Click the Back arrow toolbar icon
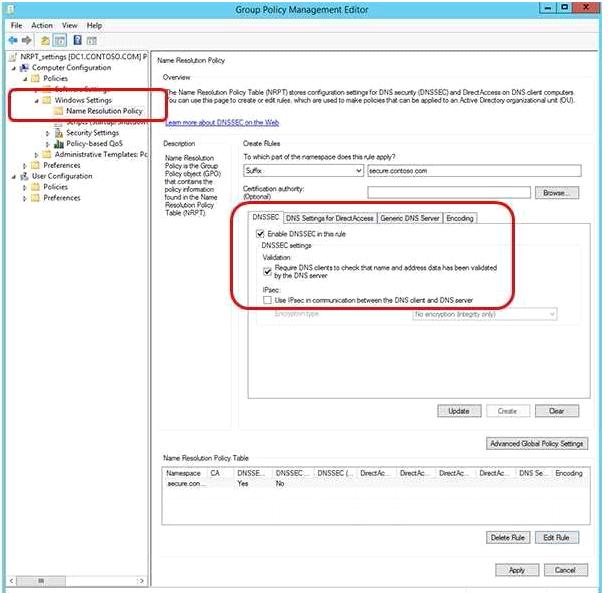Screen dimensions: 609x593 click(x=13, y=40)
